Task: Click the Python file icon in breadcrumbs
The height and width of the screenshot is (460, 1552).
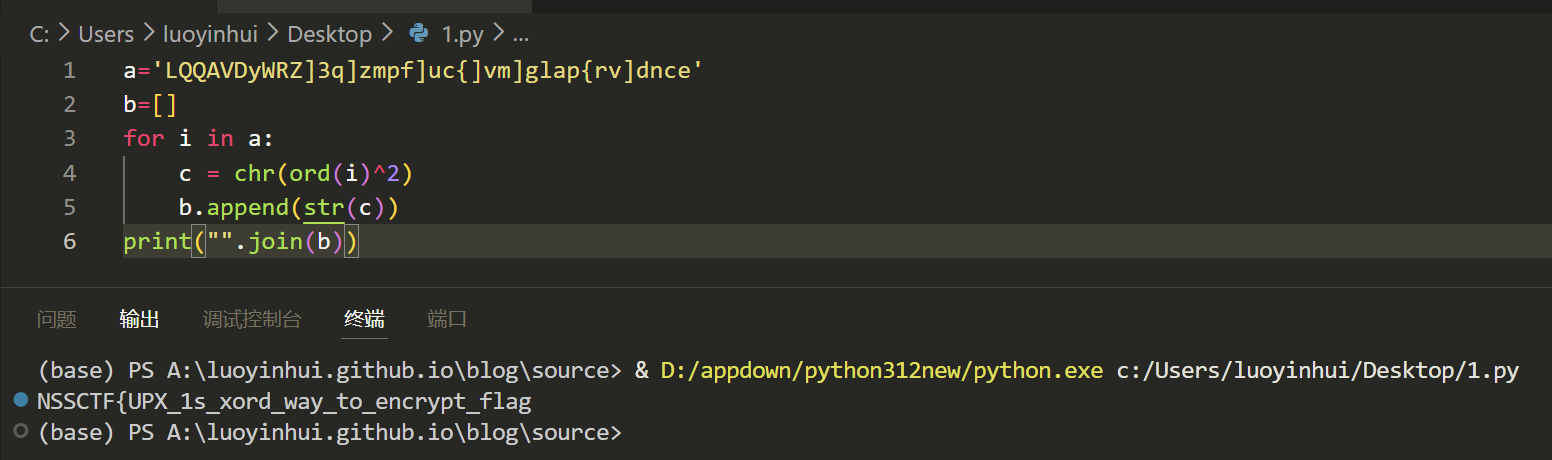Action: 420,34
